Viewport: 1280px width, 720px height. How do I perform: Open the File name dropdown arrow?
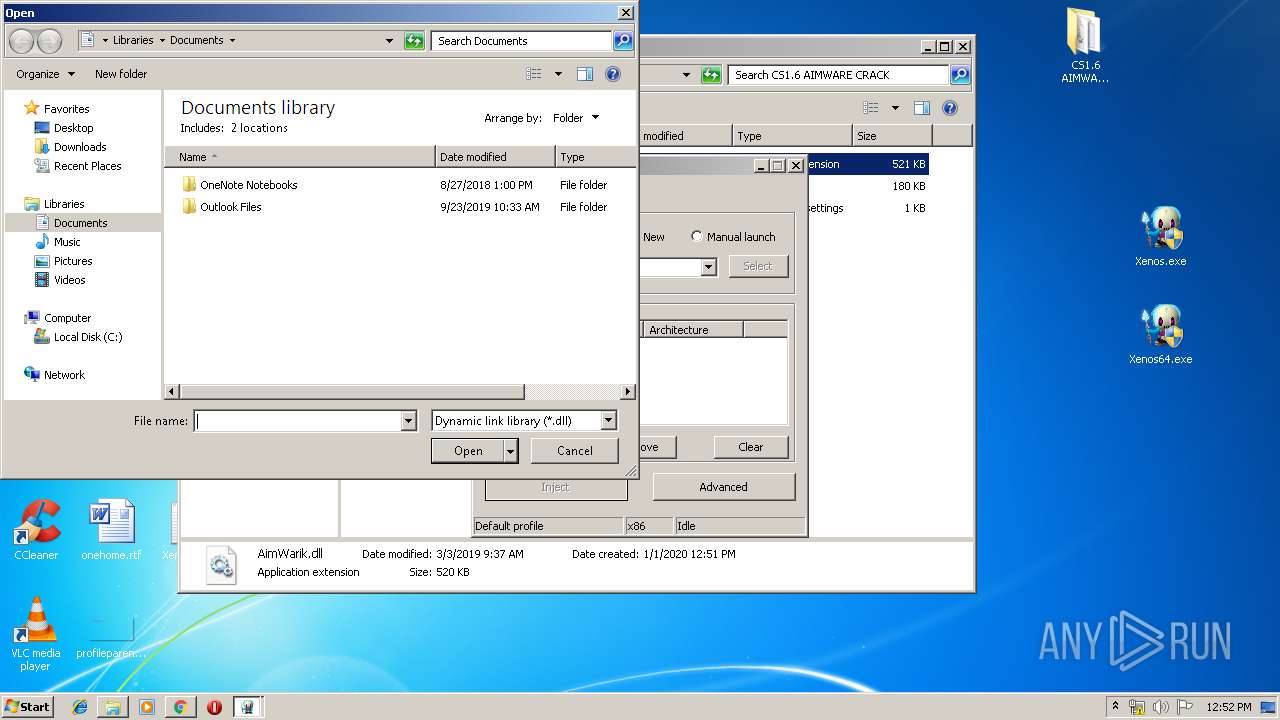coord(408,421)
